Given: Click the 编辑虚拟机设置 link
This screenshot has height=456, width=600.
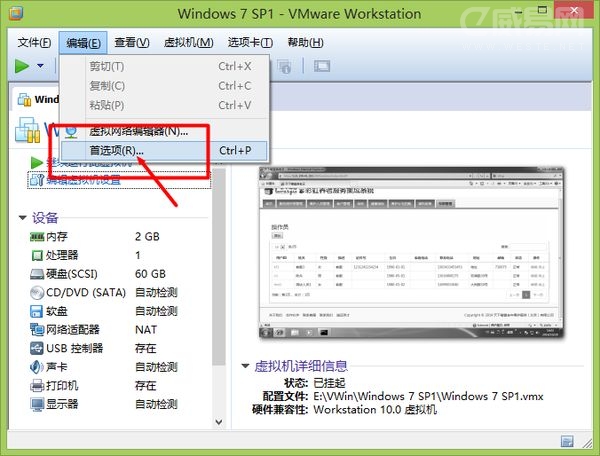Looking at the screenshot, I should [x=84, y=180].
